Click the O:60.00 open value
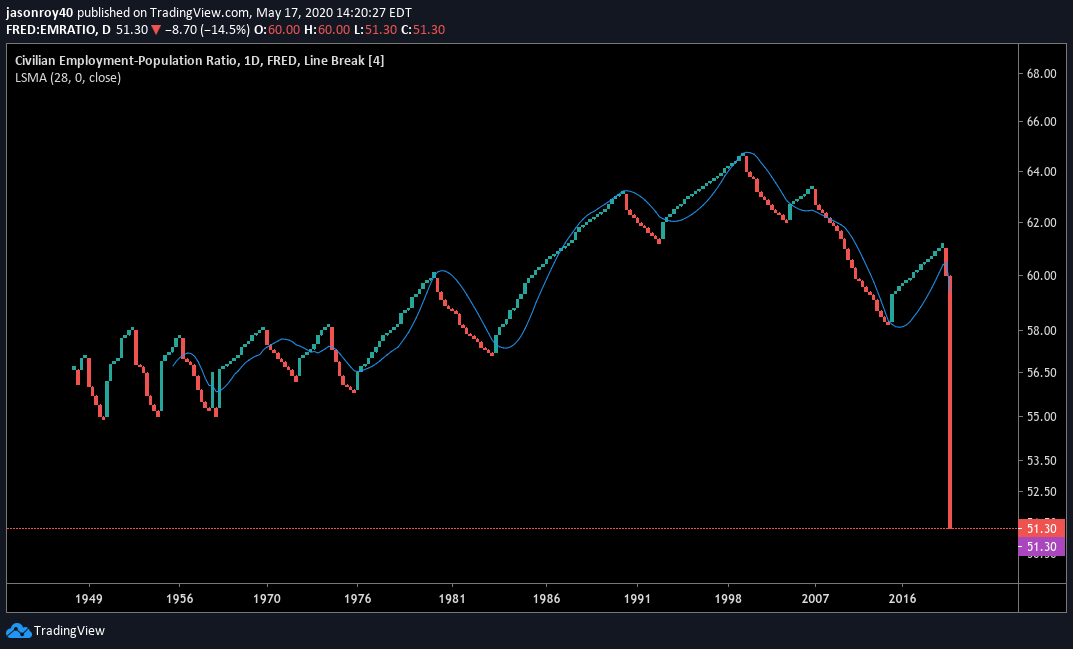1073x649 pixels. point(276,29)
